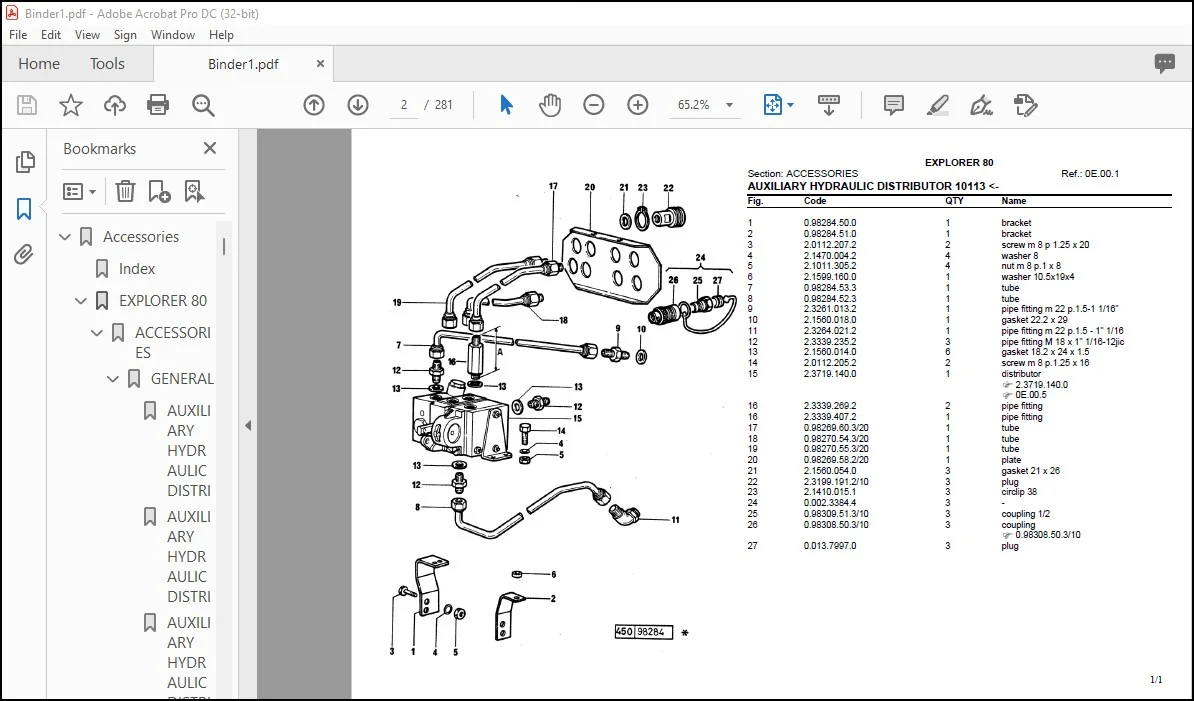Open the bookmarks options dropdown
Viewport: 1194px width, 701px height.
point(79,191)
